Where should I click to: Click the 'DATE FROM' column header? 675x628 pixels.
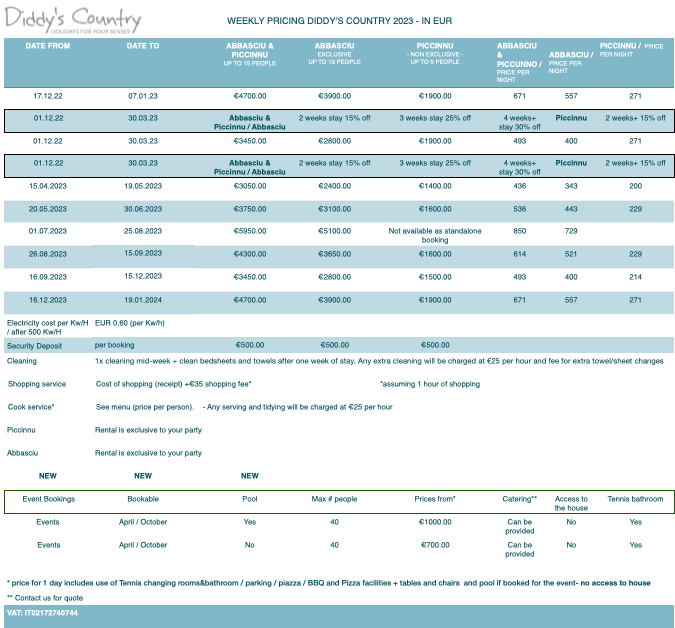48,46
